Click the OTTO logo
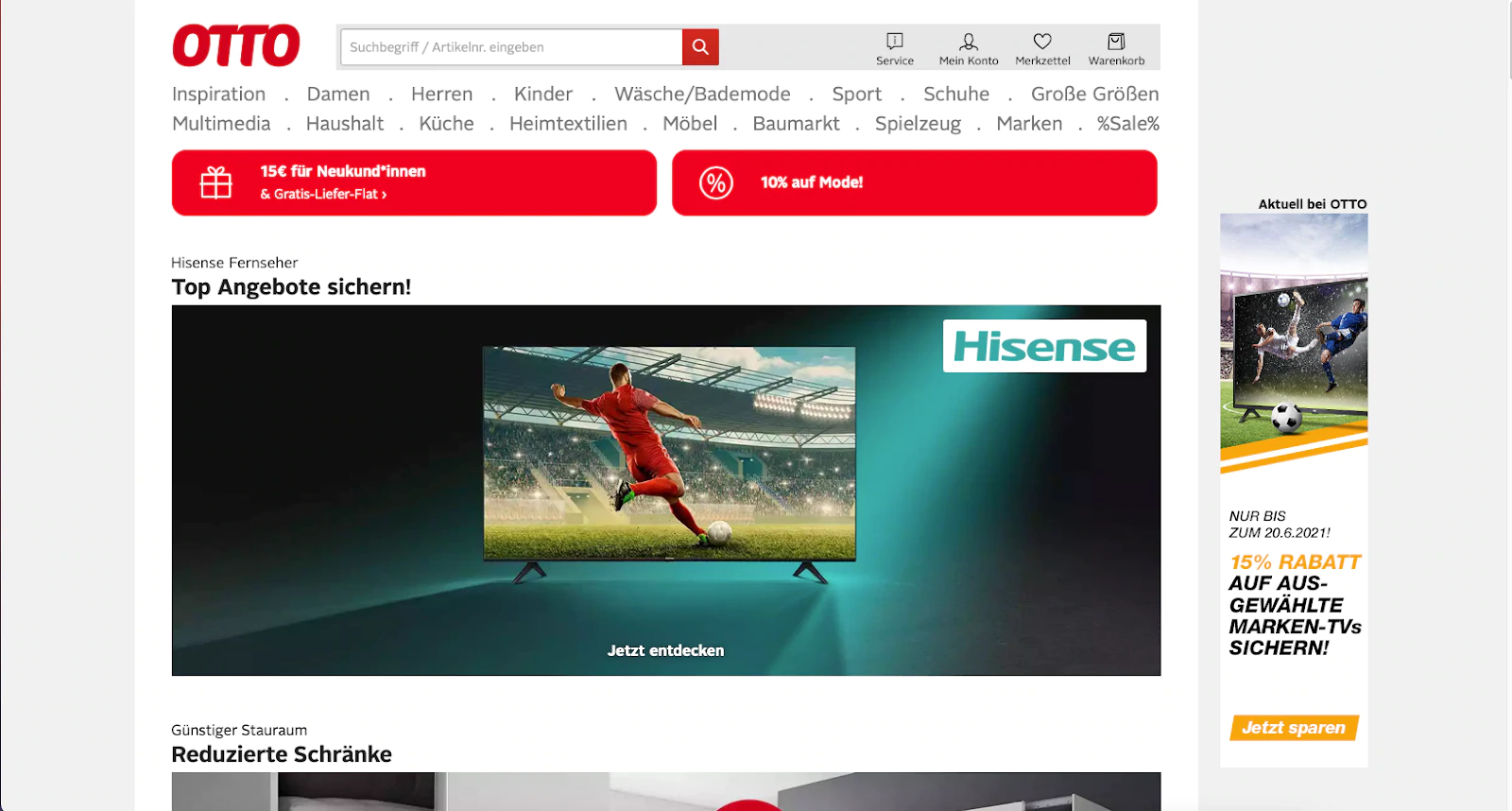1512x811 pixels. pyautogui.click(x=236, y=45)
